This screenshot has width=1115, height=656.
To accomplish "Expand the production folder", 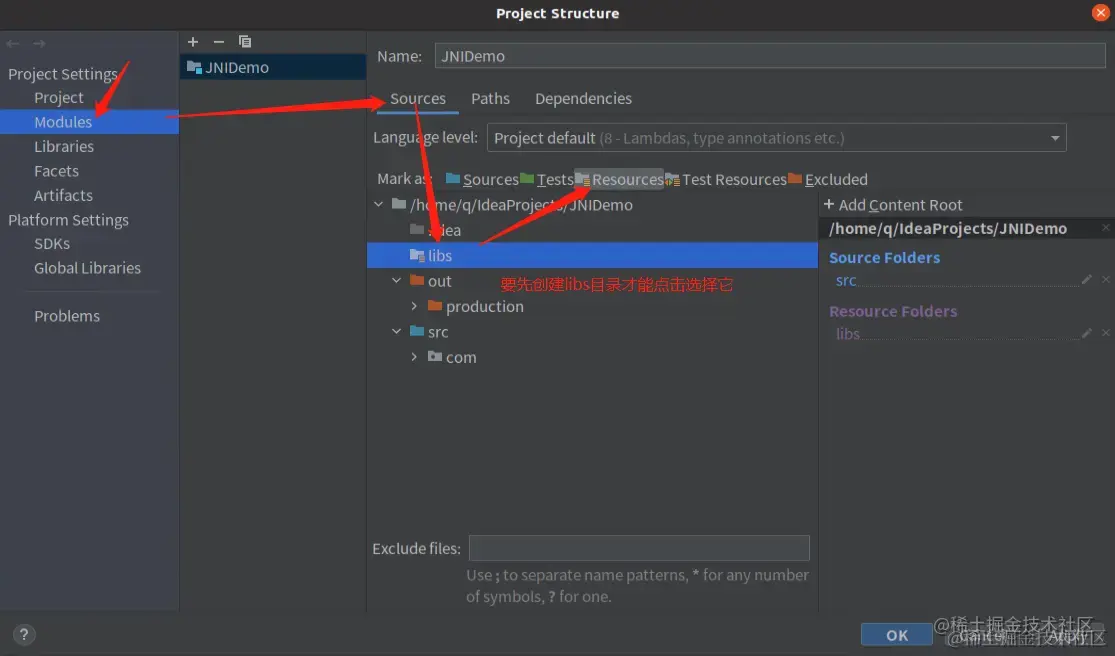I will tap(414, 306).
